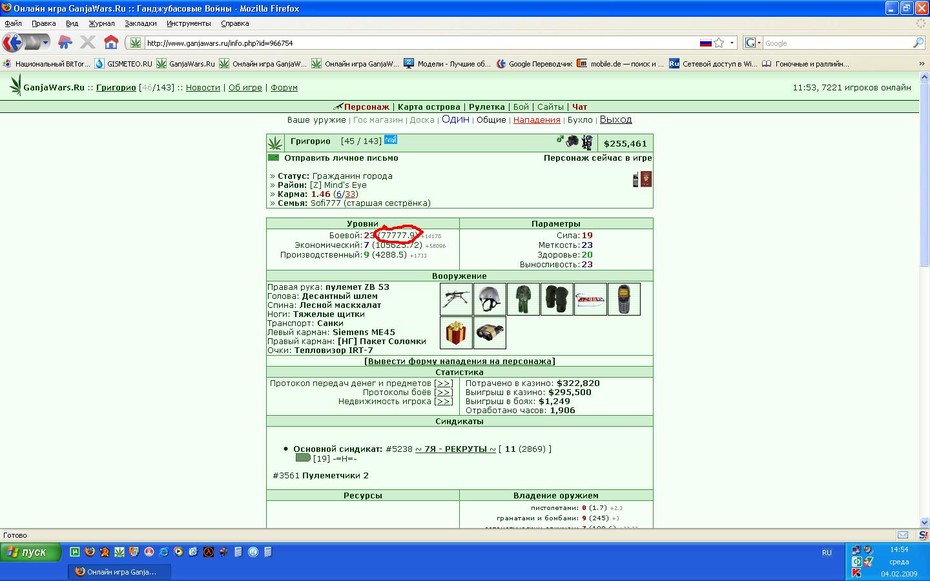Image resolution: width=930 pixels, height=581 pixels.
Task: Click the sled transport item icon
Action: tap(591, 299)
